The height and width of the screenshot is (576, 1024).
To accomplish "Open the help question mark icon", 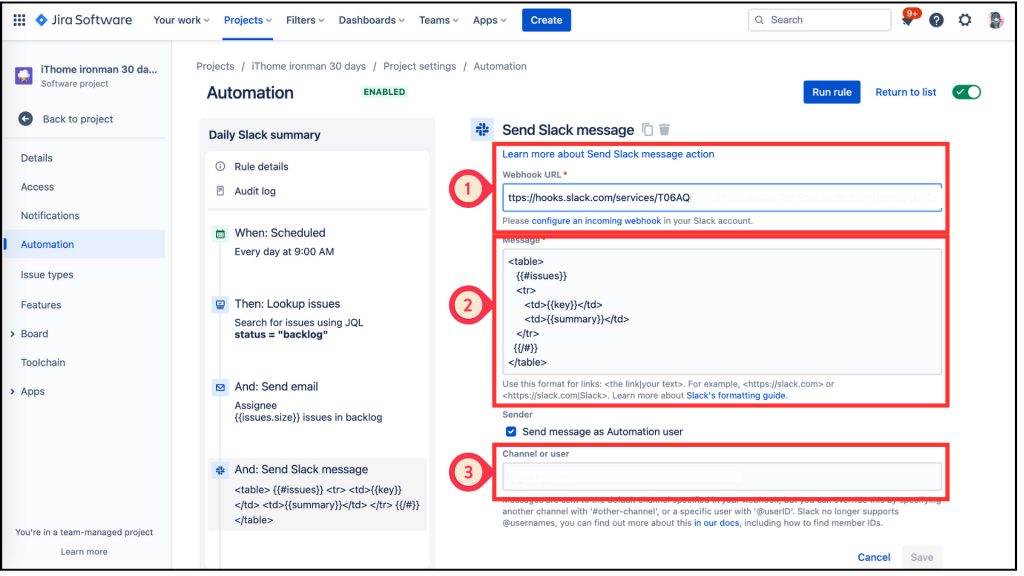I will coord(936,20).
